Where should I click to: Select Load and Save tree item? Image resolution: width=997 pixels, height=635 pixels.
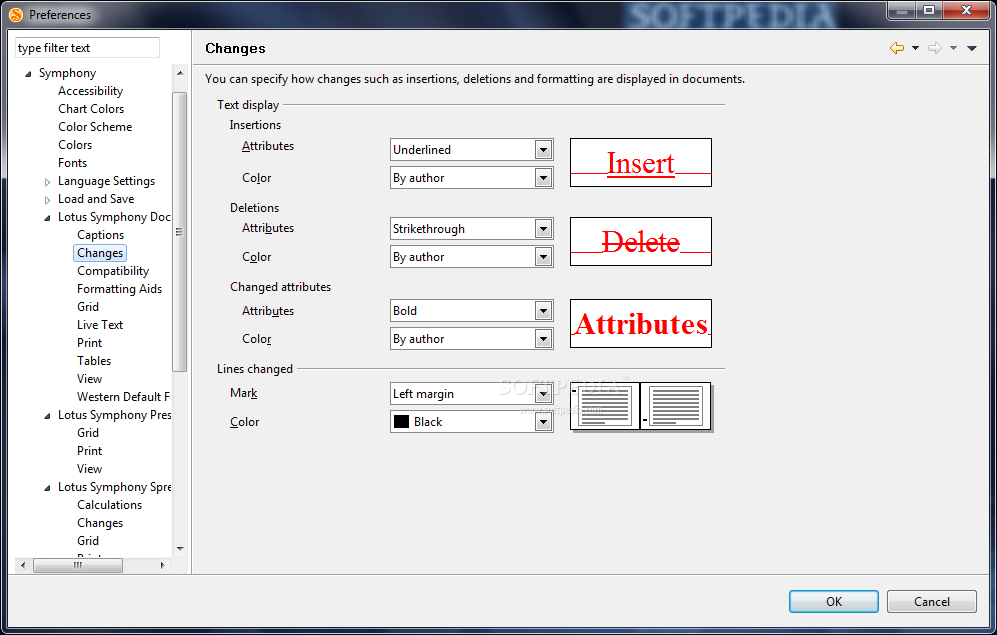[x=96, y=199]
